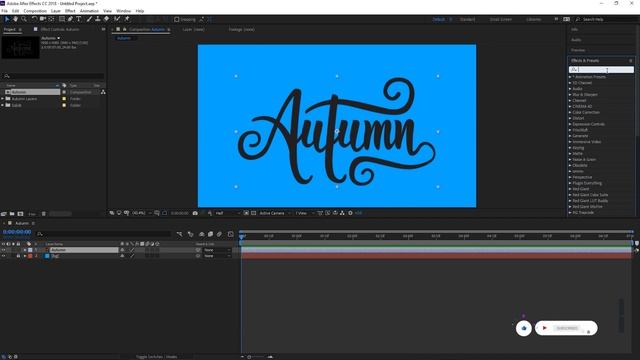Screen dimensions: 640x360
Task: Click the Effects & Presets search field
Action: (x=601, y=70)
